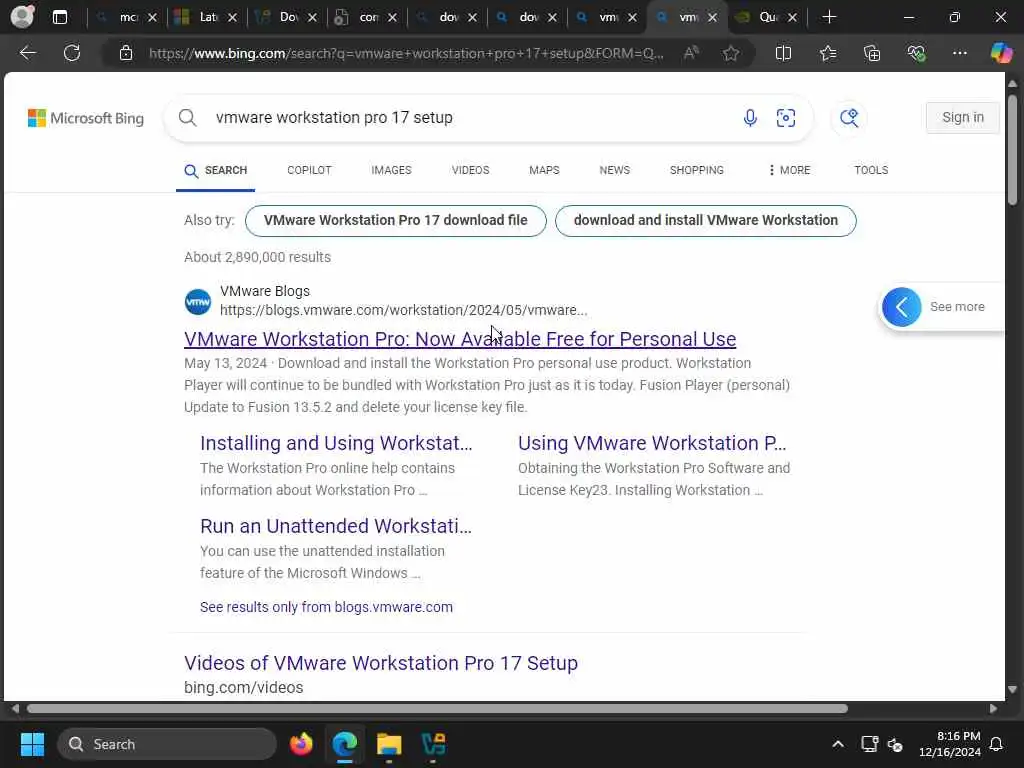The width and height of the screenshot is (1024, 768).
Task: Try 'download and install VMware Workstation' suggestion
Action: (x=705, y=221)
